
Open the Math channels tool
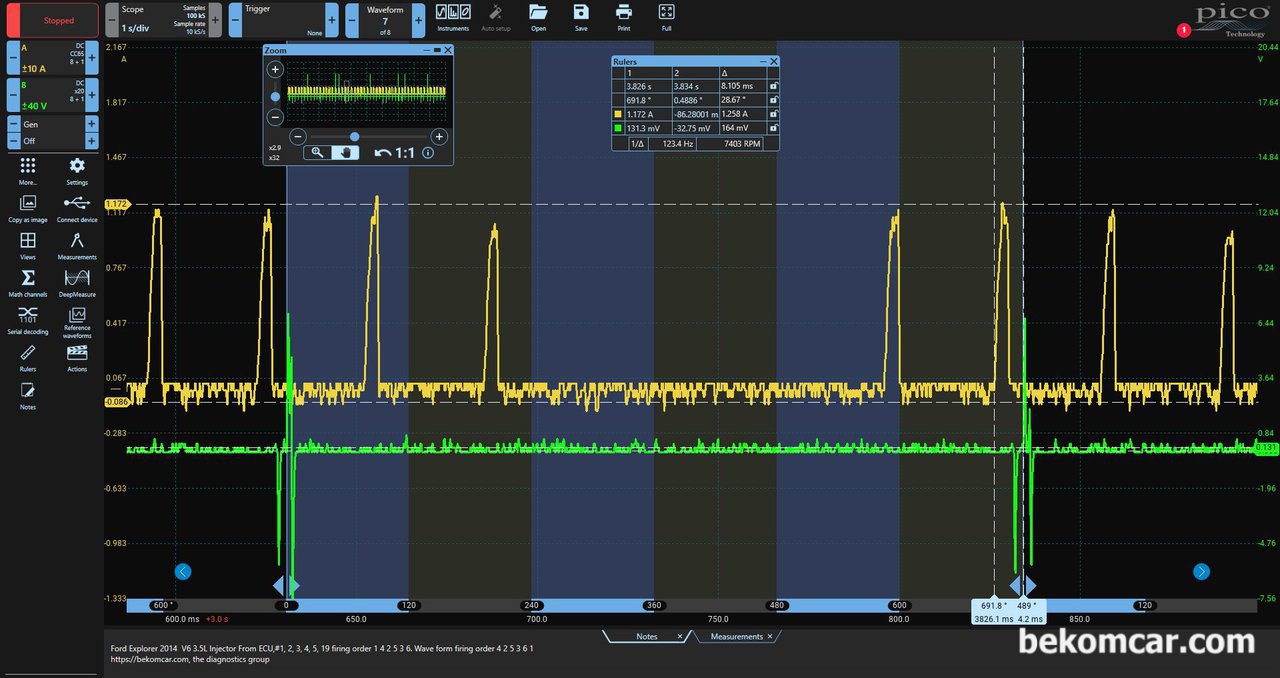click(x=28, y=283)
